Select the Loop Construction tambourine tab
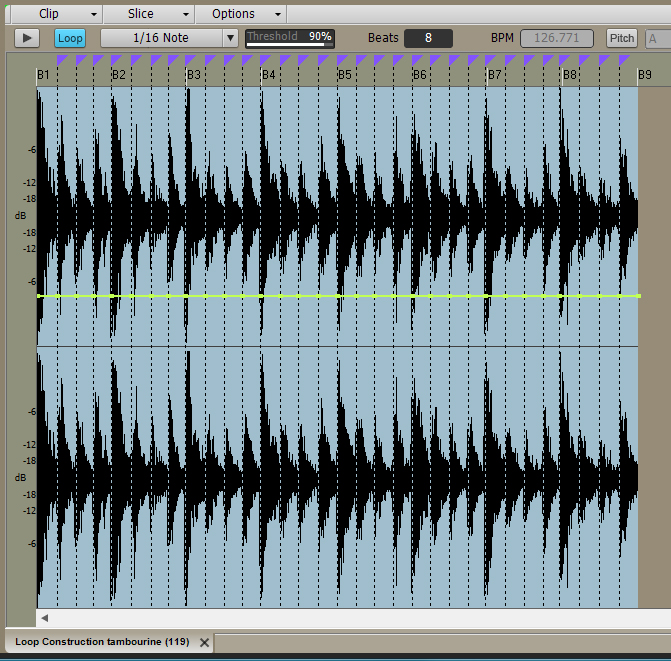The image size is (671, 661). (x=102, y=642)
